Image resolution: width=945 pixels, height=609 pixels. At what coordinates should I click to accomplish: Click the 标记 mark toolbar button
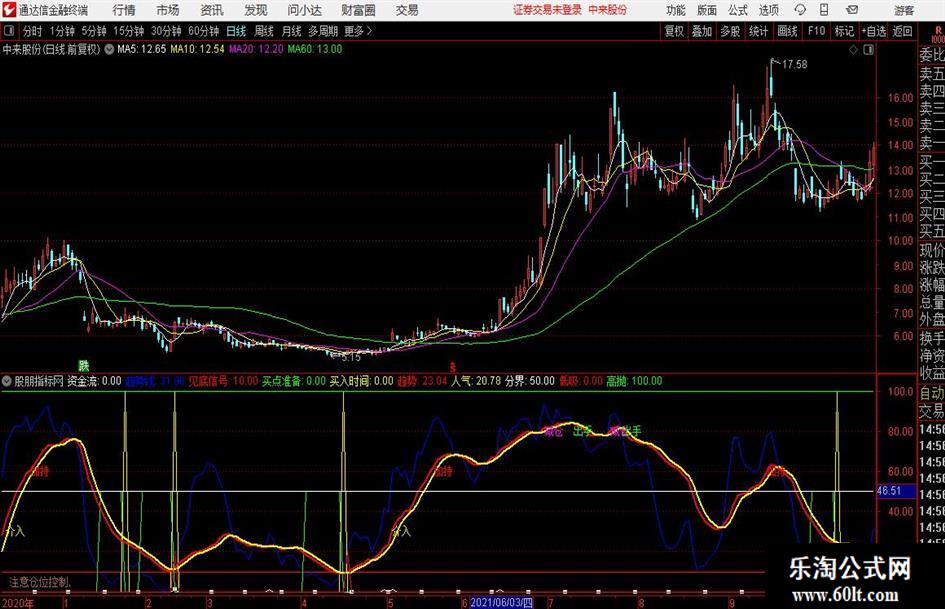[x=844, y=31]
